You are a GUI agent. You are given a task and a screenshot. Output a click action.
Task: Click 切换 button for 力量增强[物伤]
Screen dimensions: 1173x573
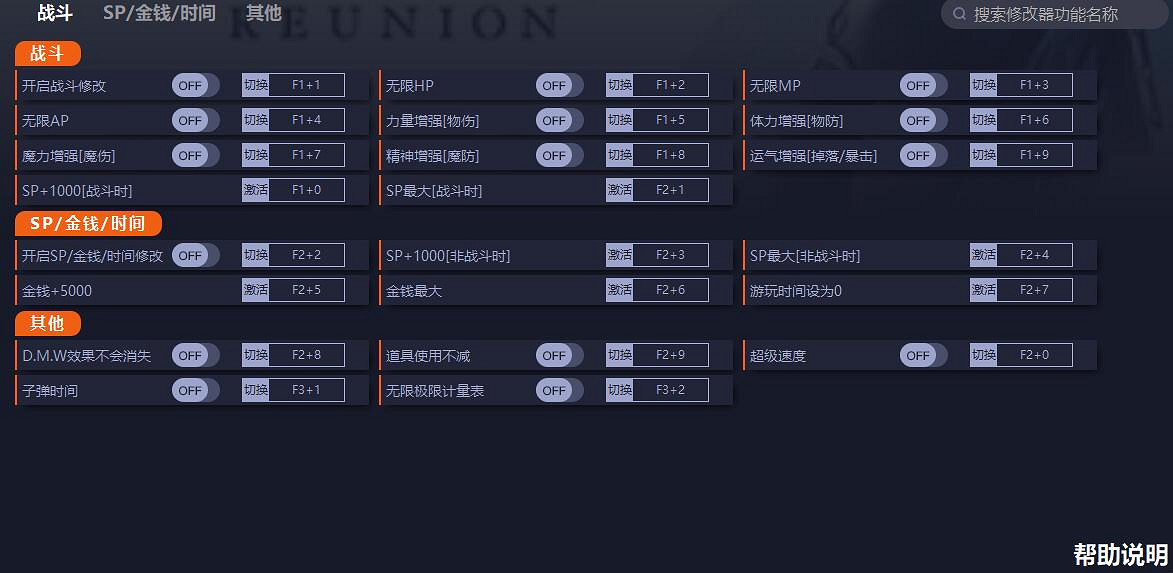pos(619,120)
